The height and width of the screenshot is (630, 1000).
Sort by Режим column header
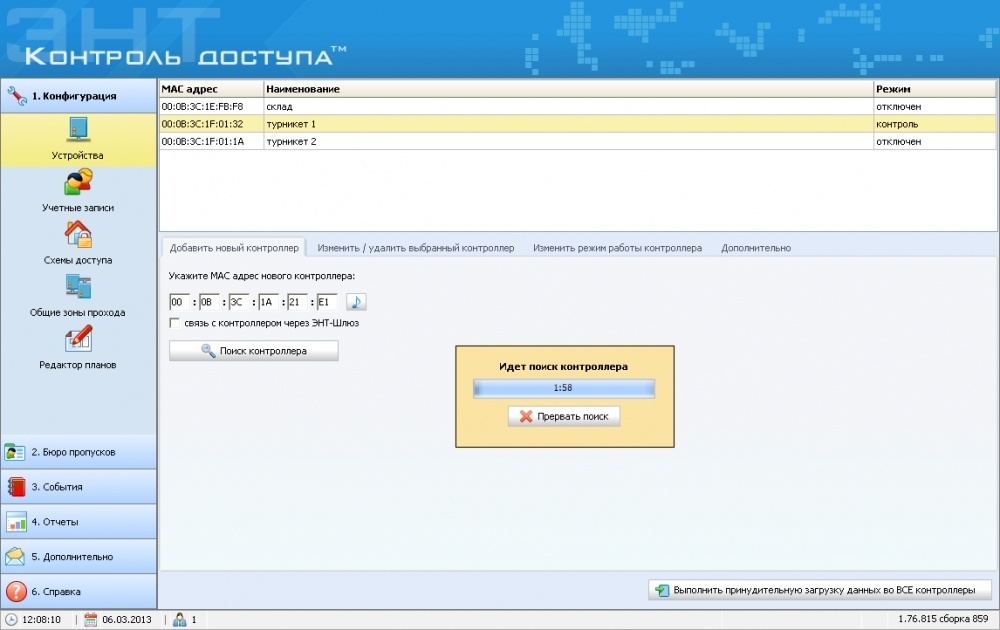pos(934,89)
